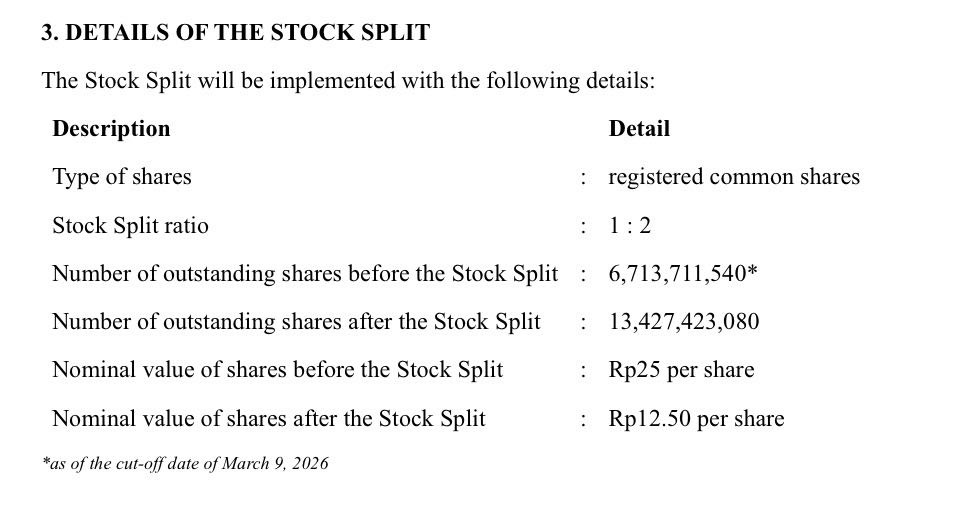Select the value "Rp25 per share"

681,370
